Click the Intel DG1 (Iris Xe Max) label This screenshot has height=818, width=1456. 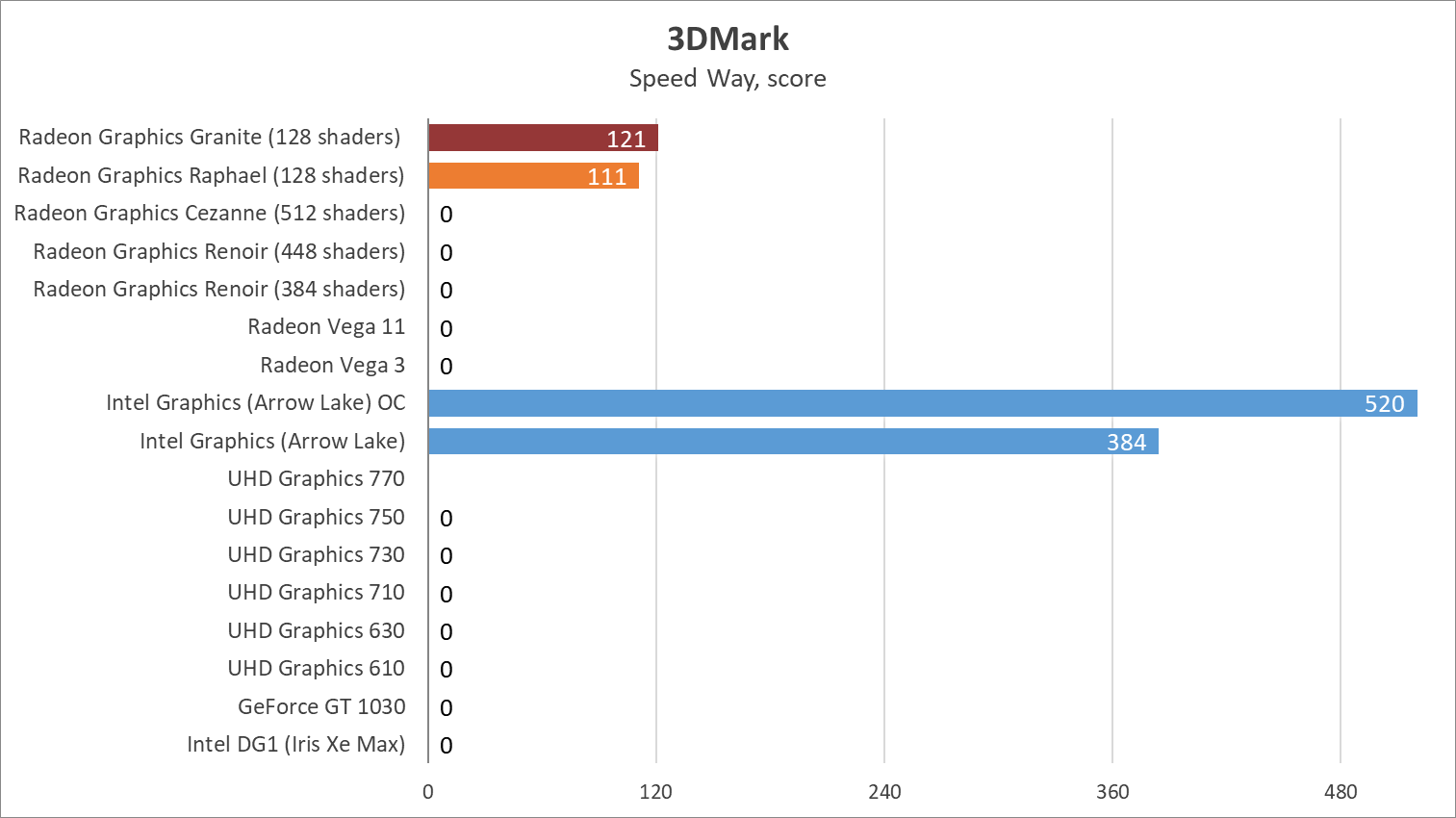click(x=295, y=744)
